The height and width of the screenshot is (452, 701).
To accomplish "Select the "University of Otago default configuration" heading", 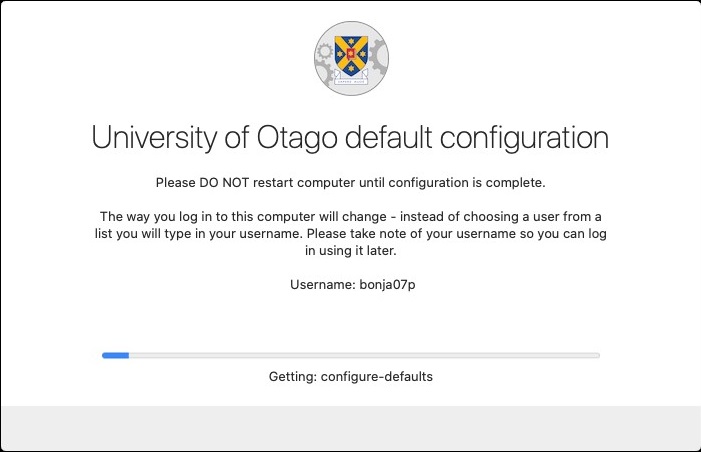I will (x=350, y=137).
